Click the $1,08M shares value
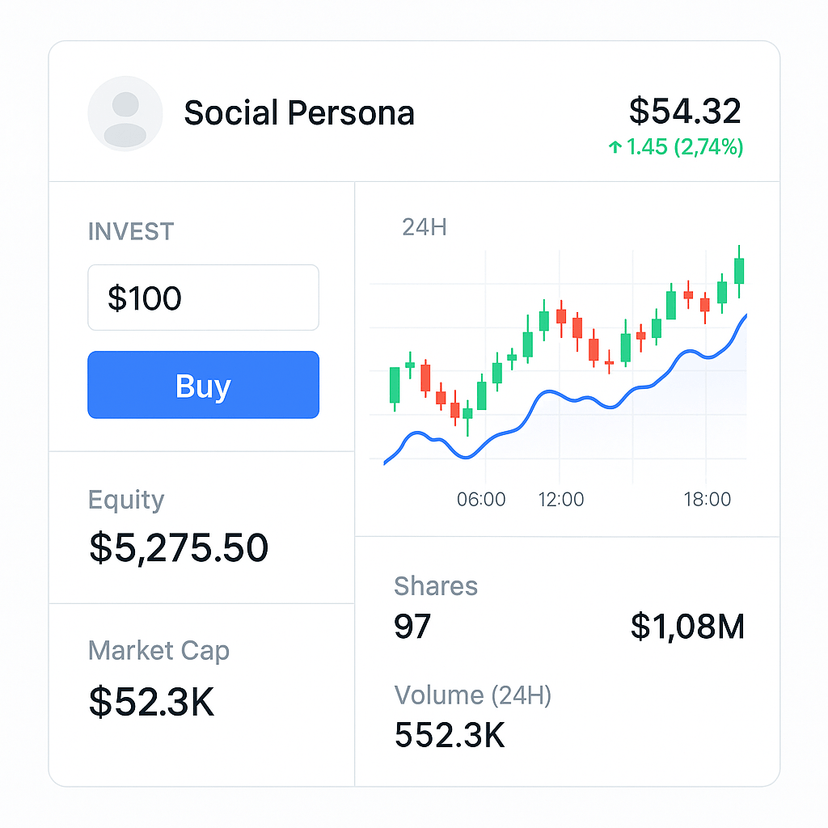 687,627
